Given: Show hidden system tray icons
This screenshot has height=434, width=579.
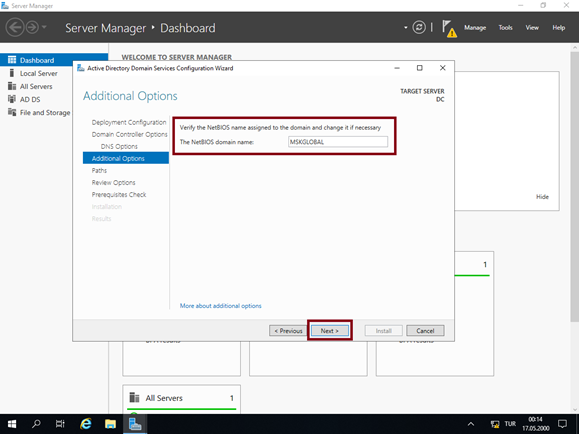Looking at the screenshot, I should [471, 424].
